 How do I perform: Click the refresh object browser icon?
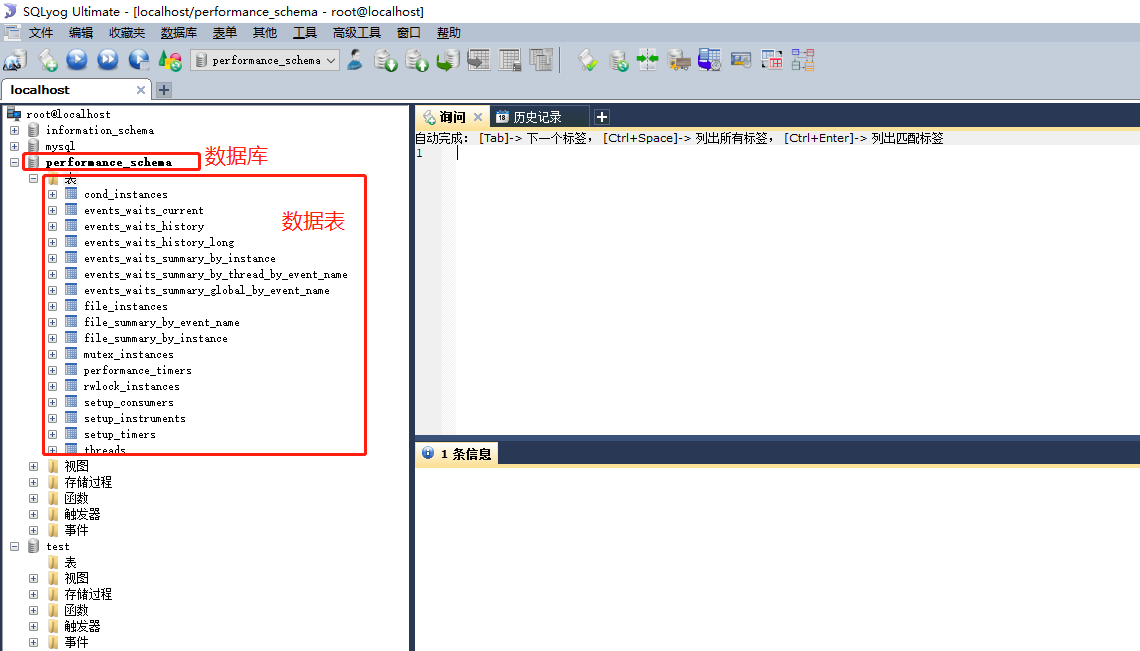(x=170, y=60)
